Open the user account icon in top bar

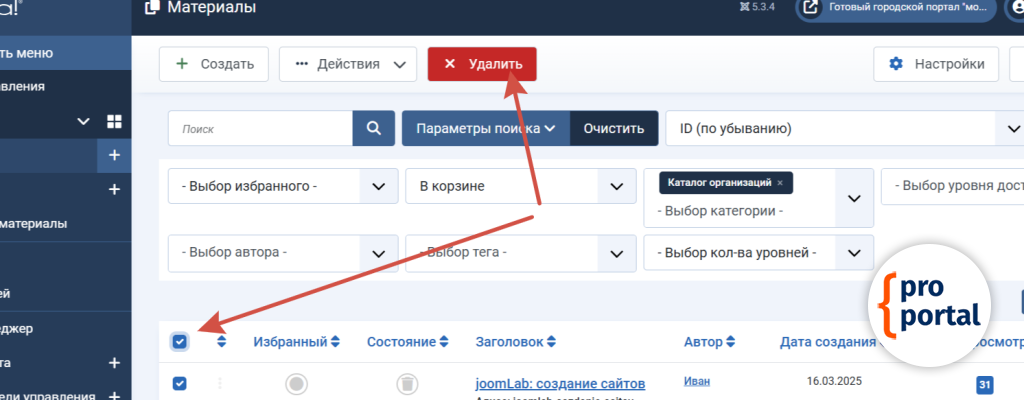point(1013,9)
